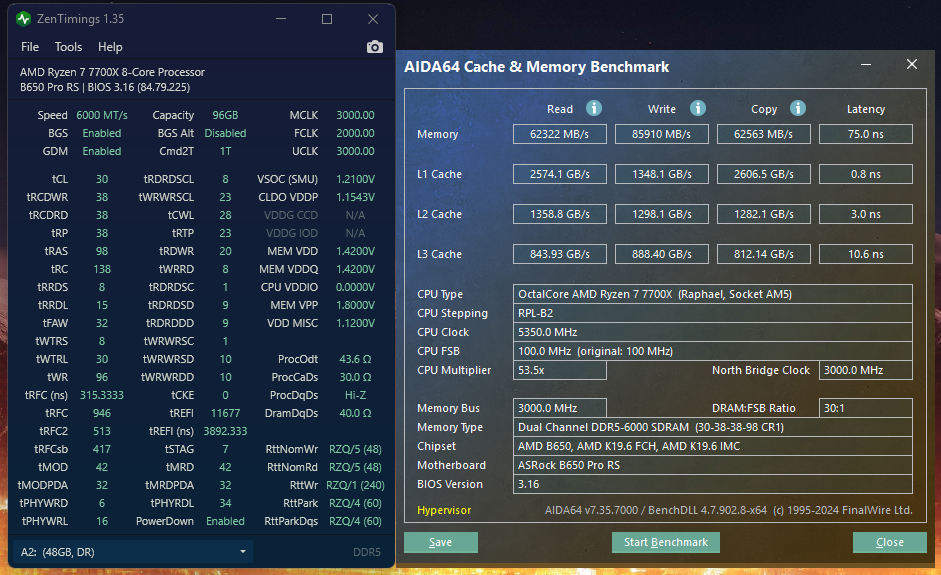Open the File menu in ZenTimings

click(30, 47)
